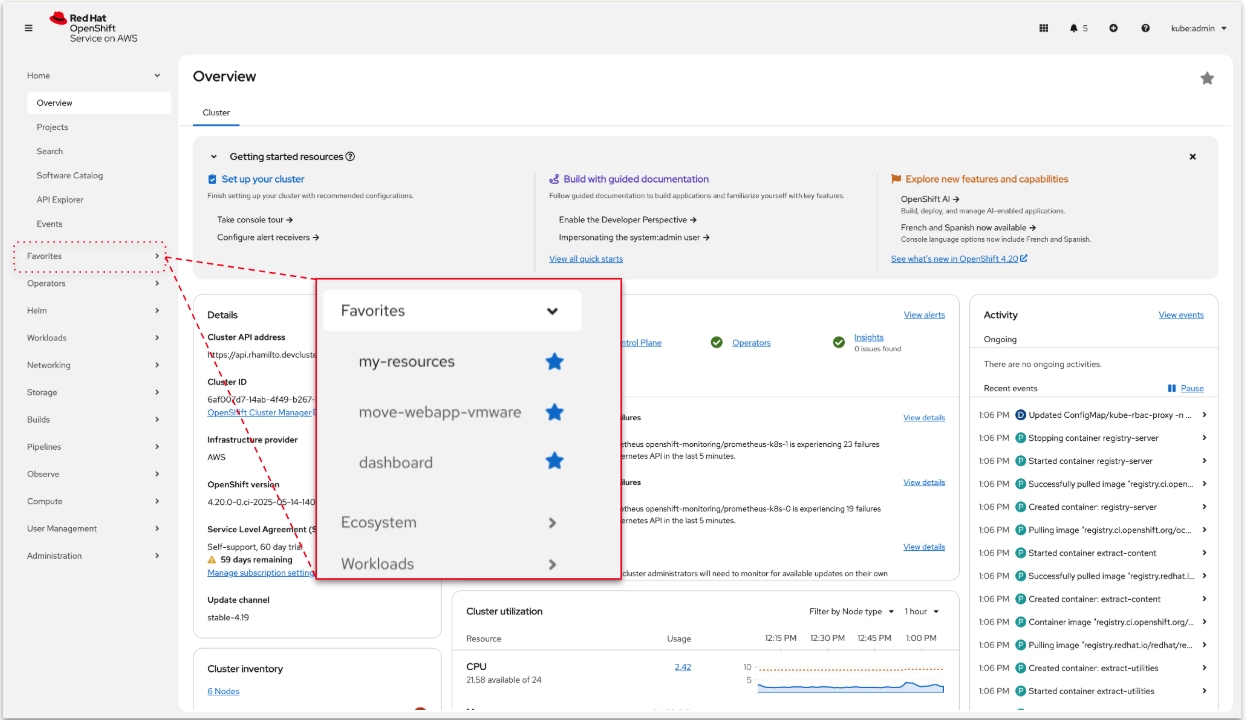Open the hamburger navigation menu
The image size is (1246, 720).
point(28,28)
